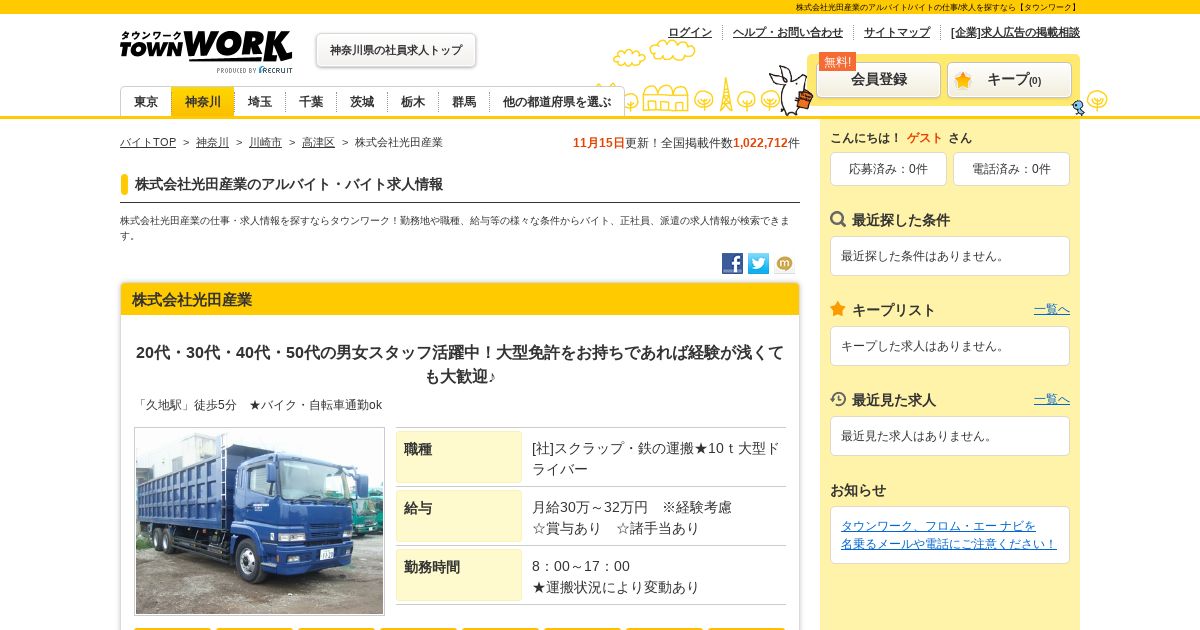Select 栃木 region tab

click(x=413, y=102)
